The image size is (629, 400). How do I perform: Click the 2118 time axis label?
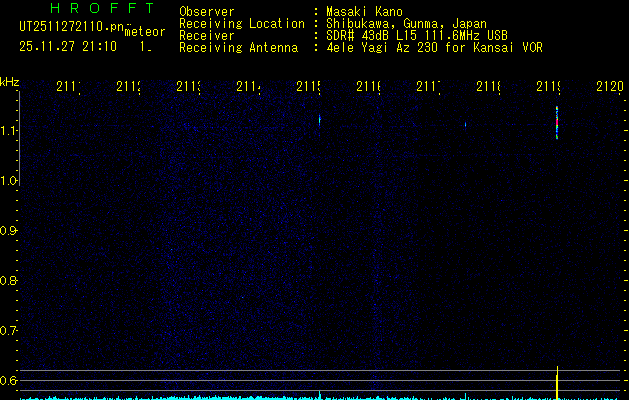(x=489, y=86)
